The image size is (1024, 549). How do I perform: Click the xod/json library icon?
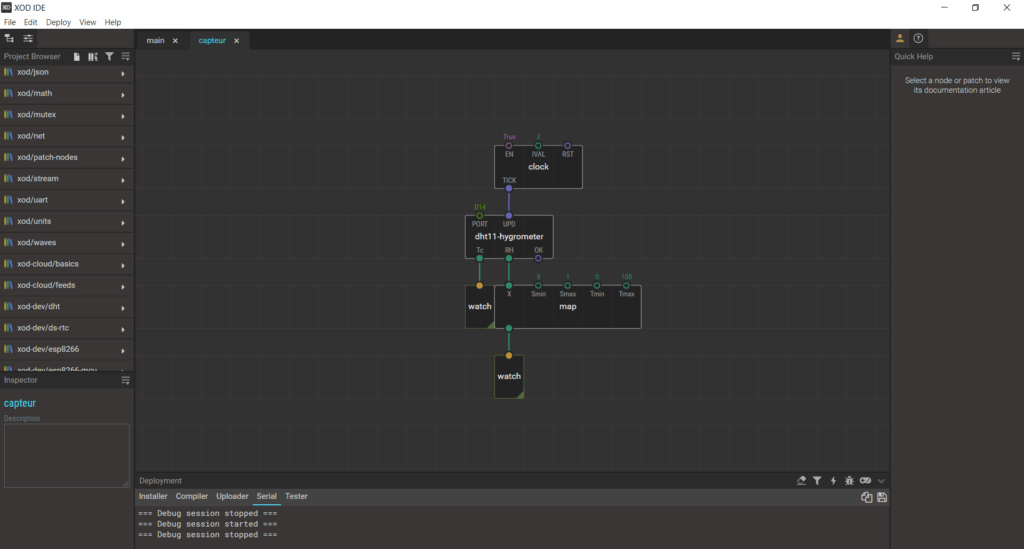tap(8, 72)
